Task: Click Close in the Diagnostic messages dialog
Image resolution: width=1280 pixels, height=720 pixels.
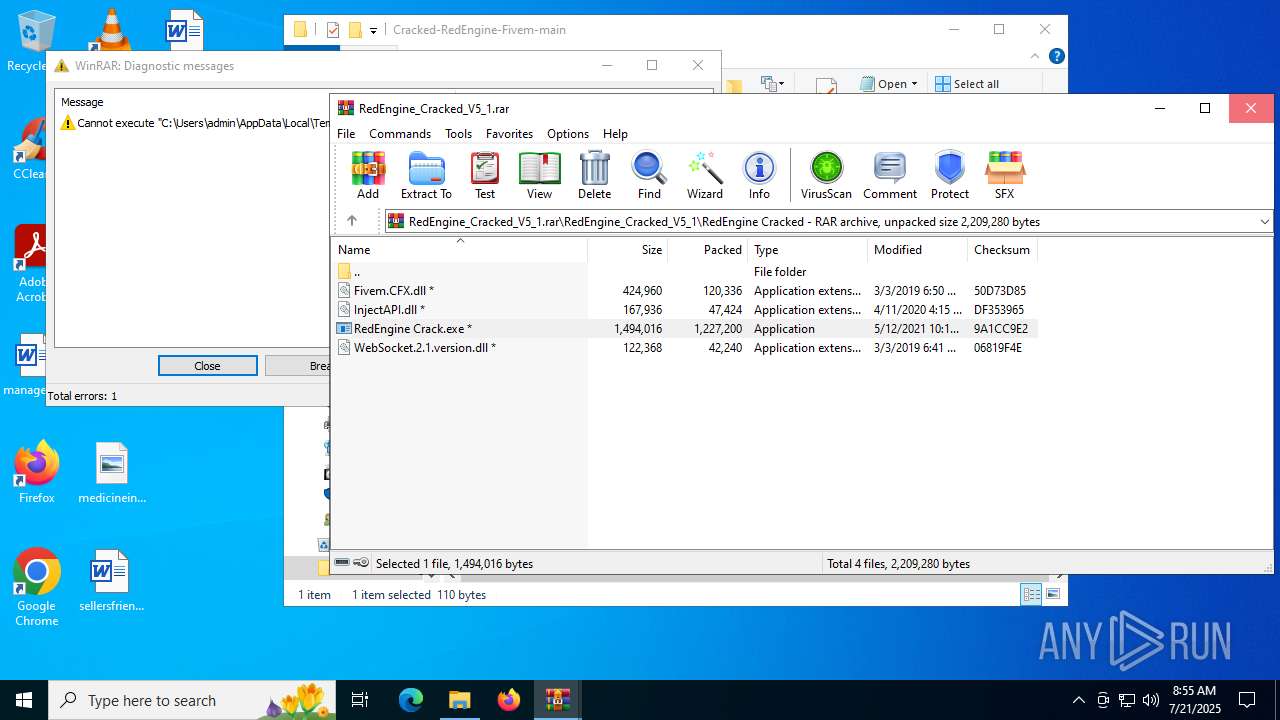Action: tap(207, 366)
